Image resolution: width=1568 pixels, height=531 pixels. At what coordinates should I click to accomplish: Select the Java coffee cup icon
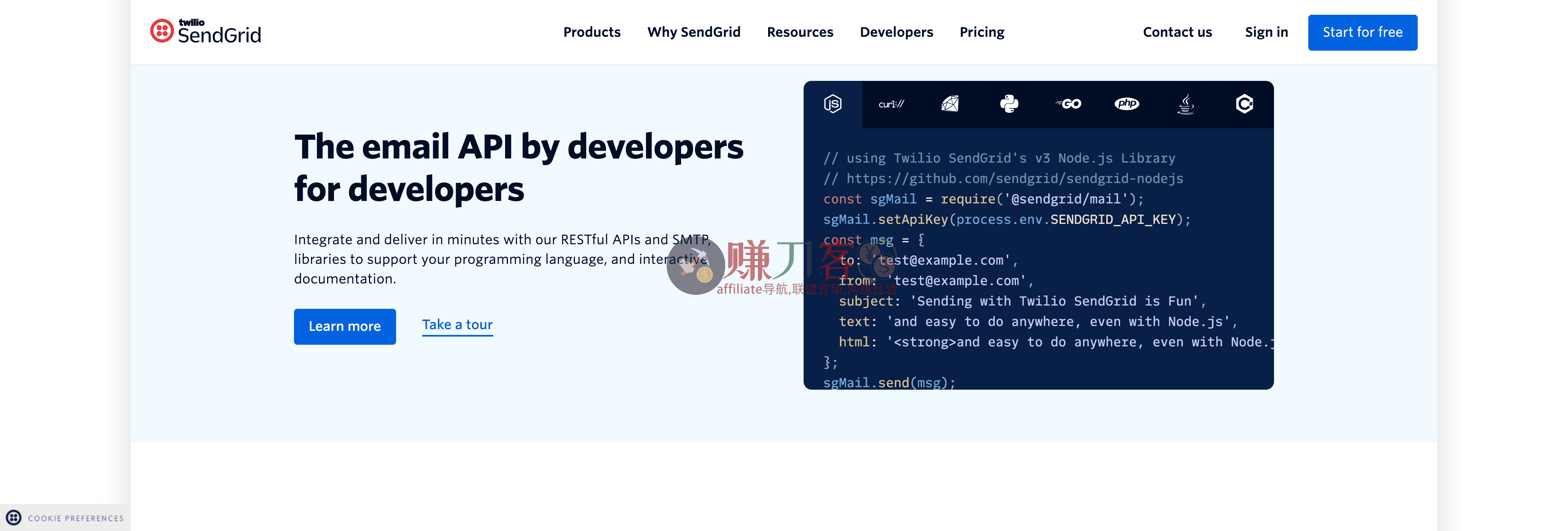pos(1186,103)
